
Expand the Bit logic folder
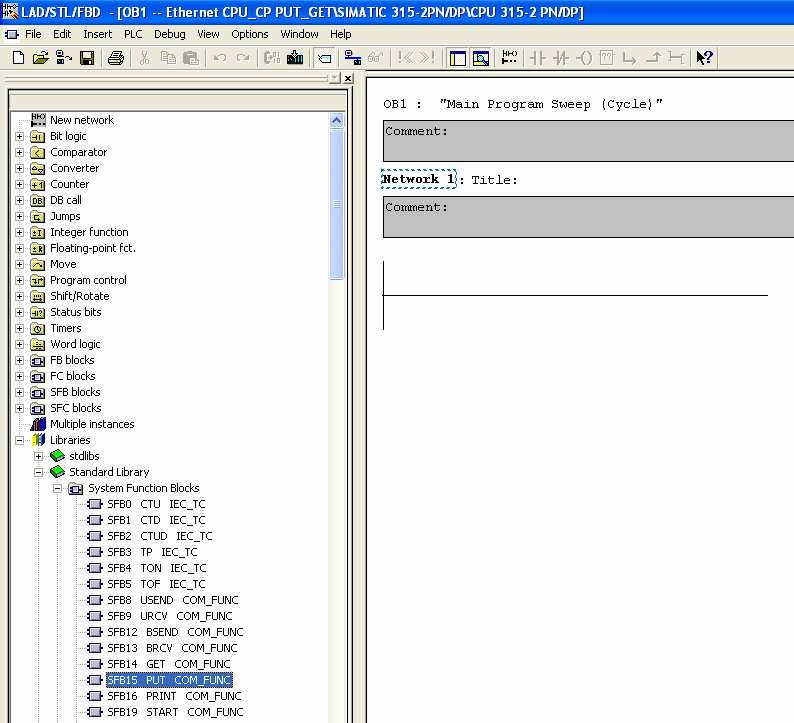pyautogui.click(x=19, y=136)
